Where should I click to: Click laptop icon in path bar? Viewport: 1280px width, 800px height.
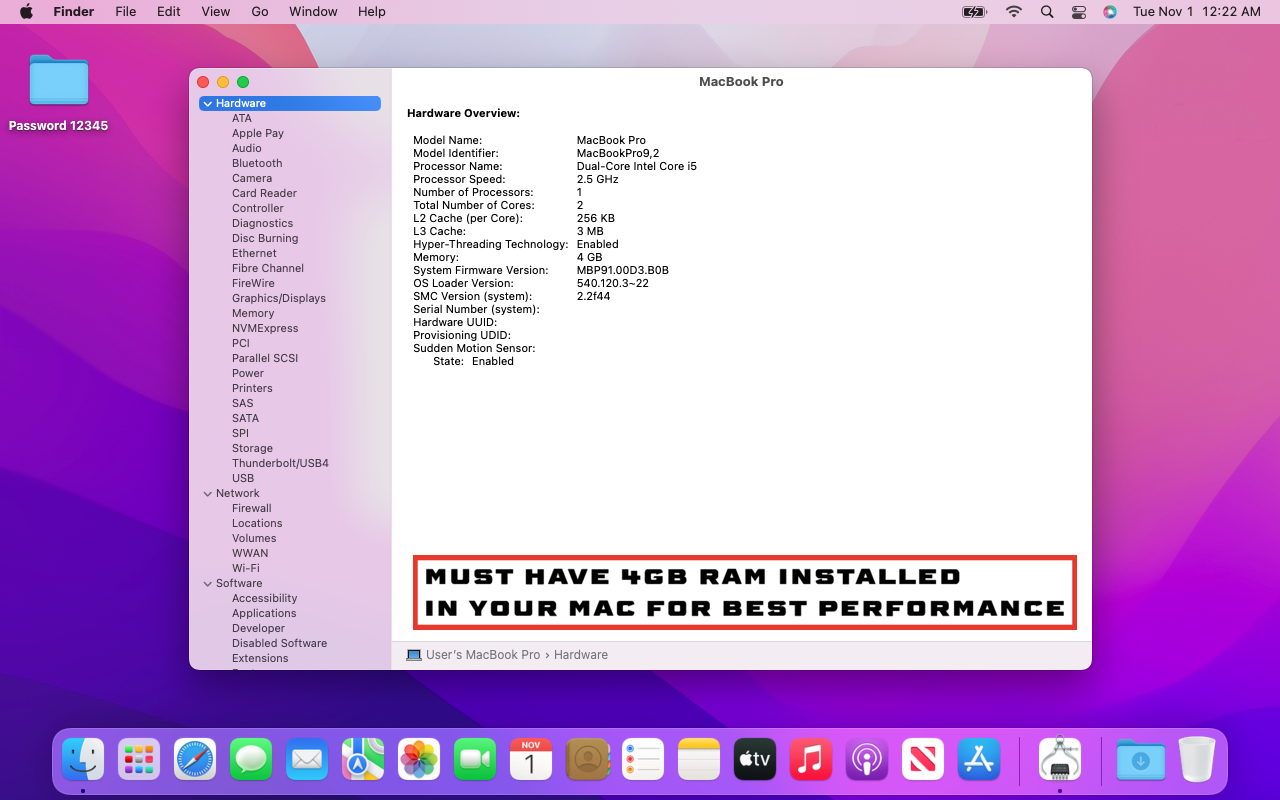tap(414, 655)
